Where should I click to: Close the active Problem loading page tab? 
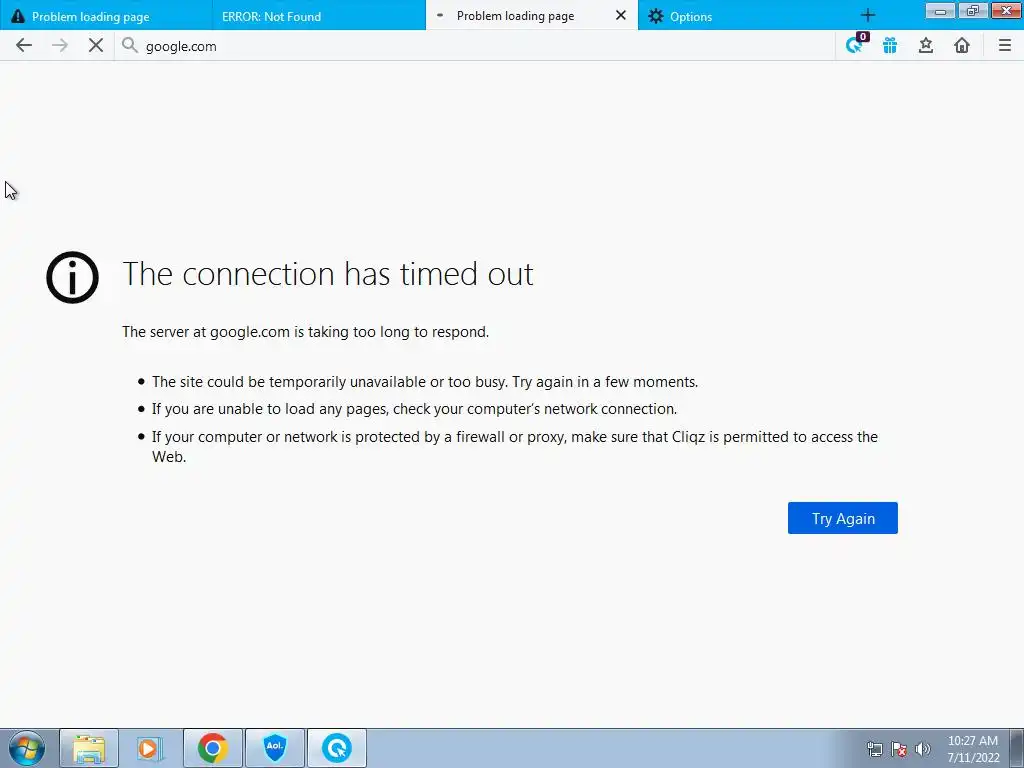tap(620, 15)
